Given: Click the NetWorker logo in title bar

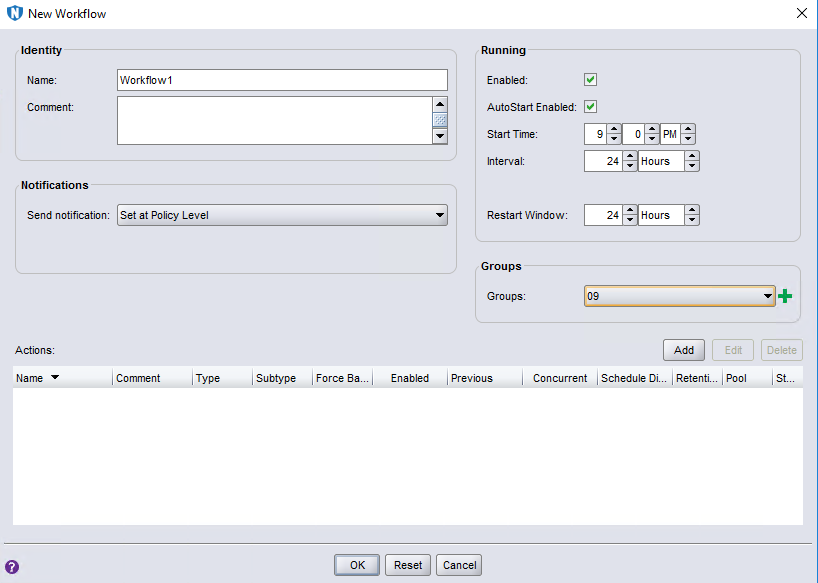Looking at the screenshot, I should coord(14,14).
